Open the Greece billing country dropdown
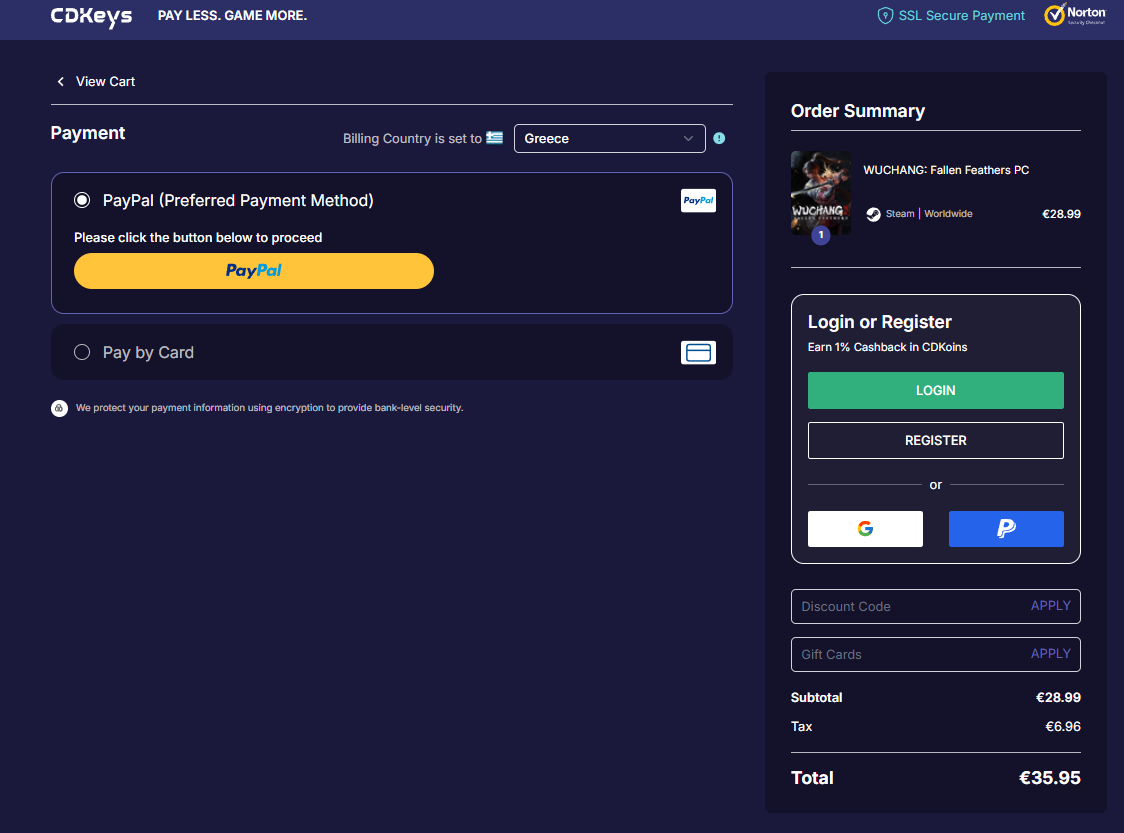The height and width of the screenshot is (833, 1124). (x=609, y=138)
